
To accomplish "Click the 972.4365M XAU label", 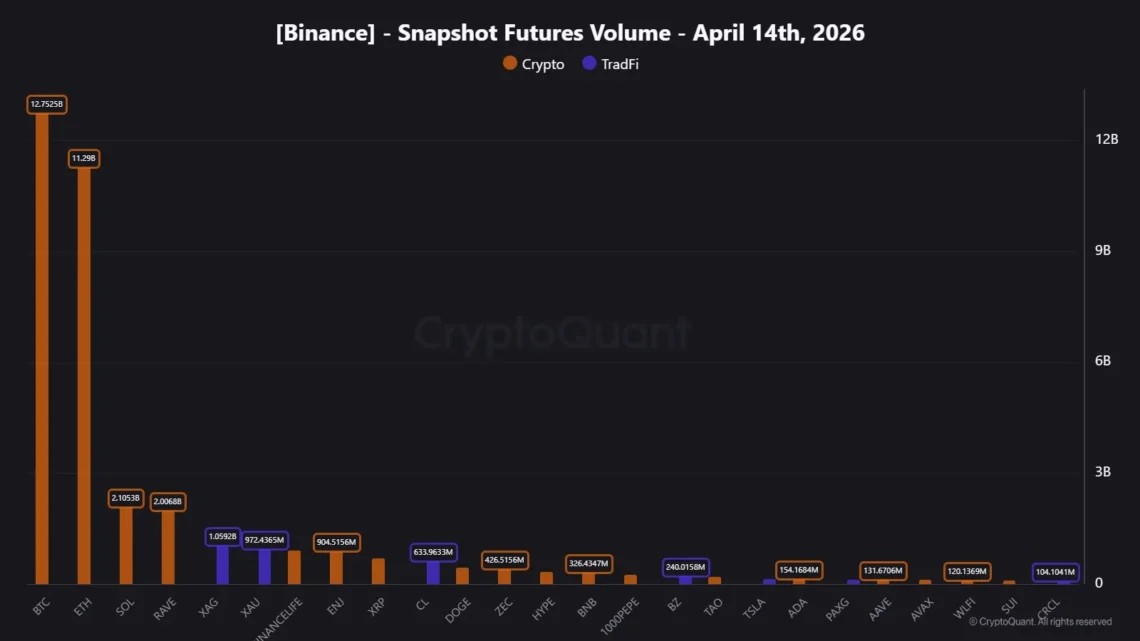I will pos(265,540).
